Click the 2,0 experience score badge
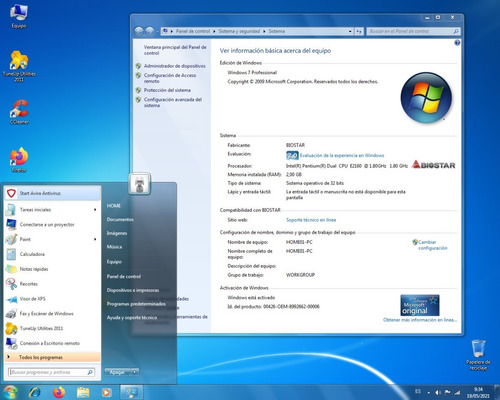 [292, 155]
